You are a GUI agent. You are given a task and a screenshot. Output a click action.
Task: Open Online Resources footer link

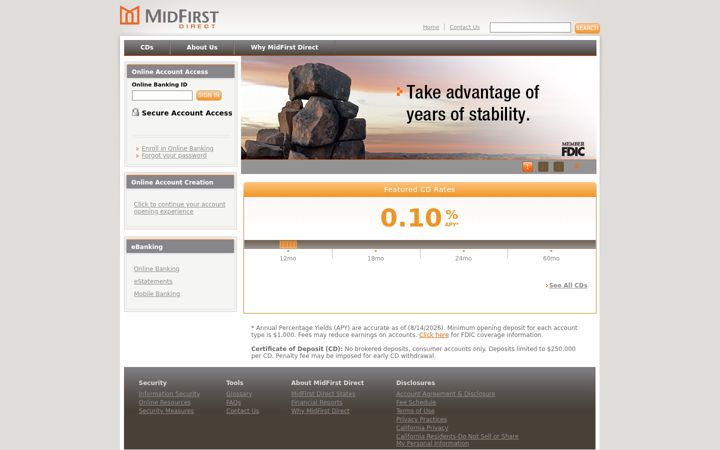tap(164, 402)
